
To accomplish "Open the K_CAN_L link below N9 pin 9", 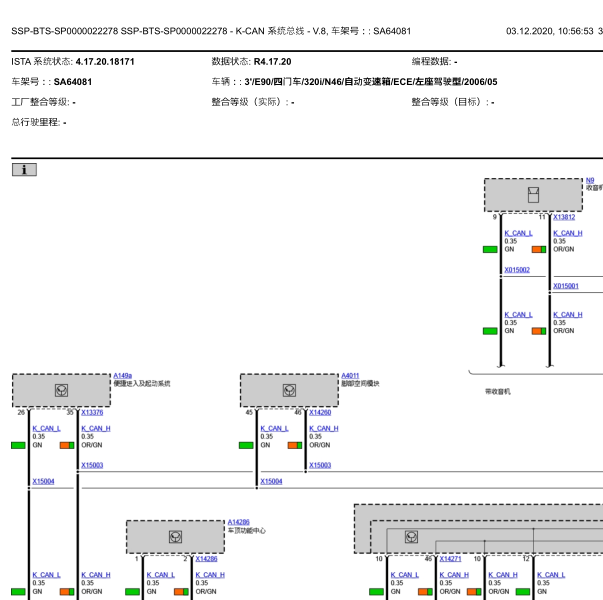I will coord(518,233).
